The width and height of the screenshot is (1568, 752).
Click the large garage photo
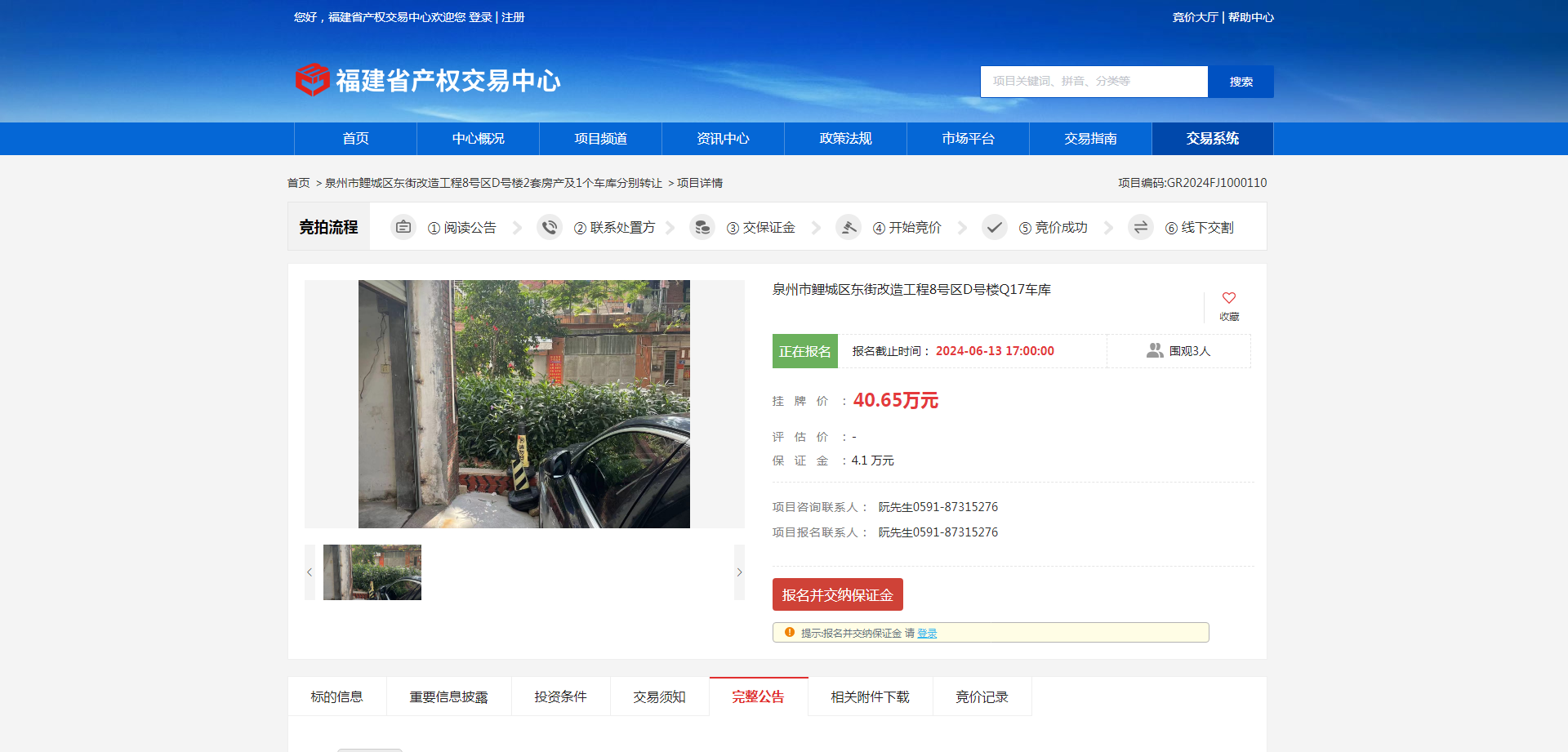524,404
